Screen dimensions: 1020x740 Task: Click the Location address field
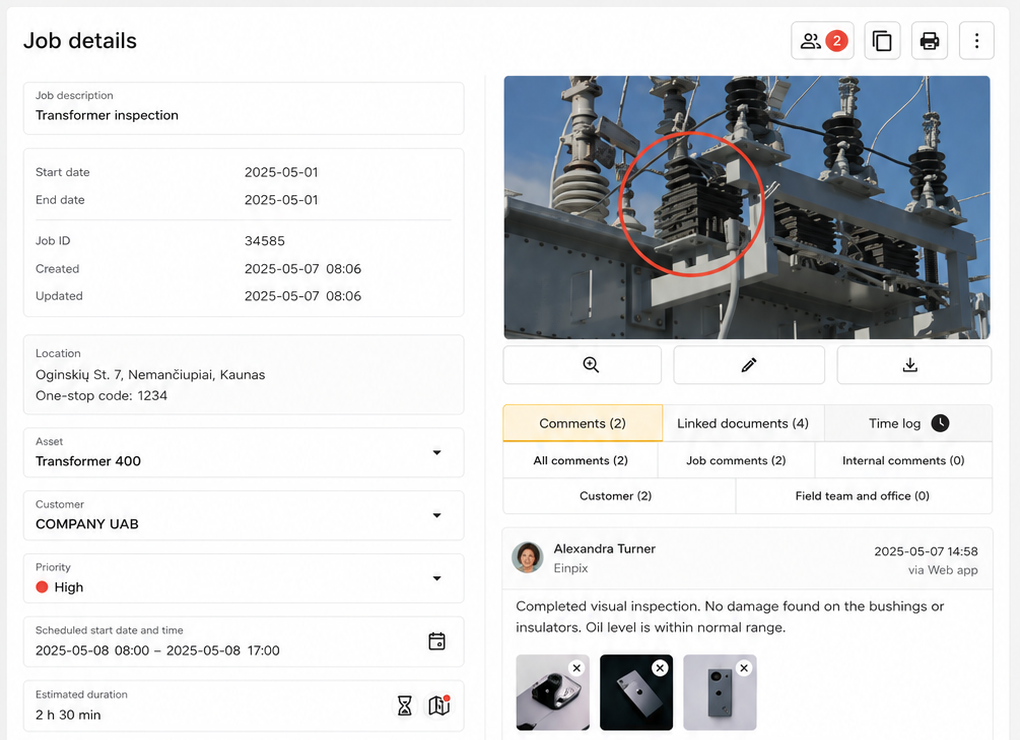[244, 375]
